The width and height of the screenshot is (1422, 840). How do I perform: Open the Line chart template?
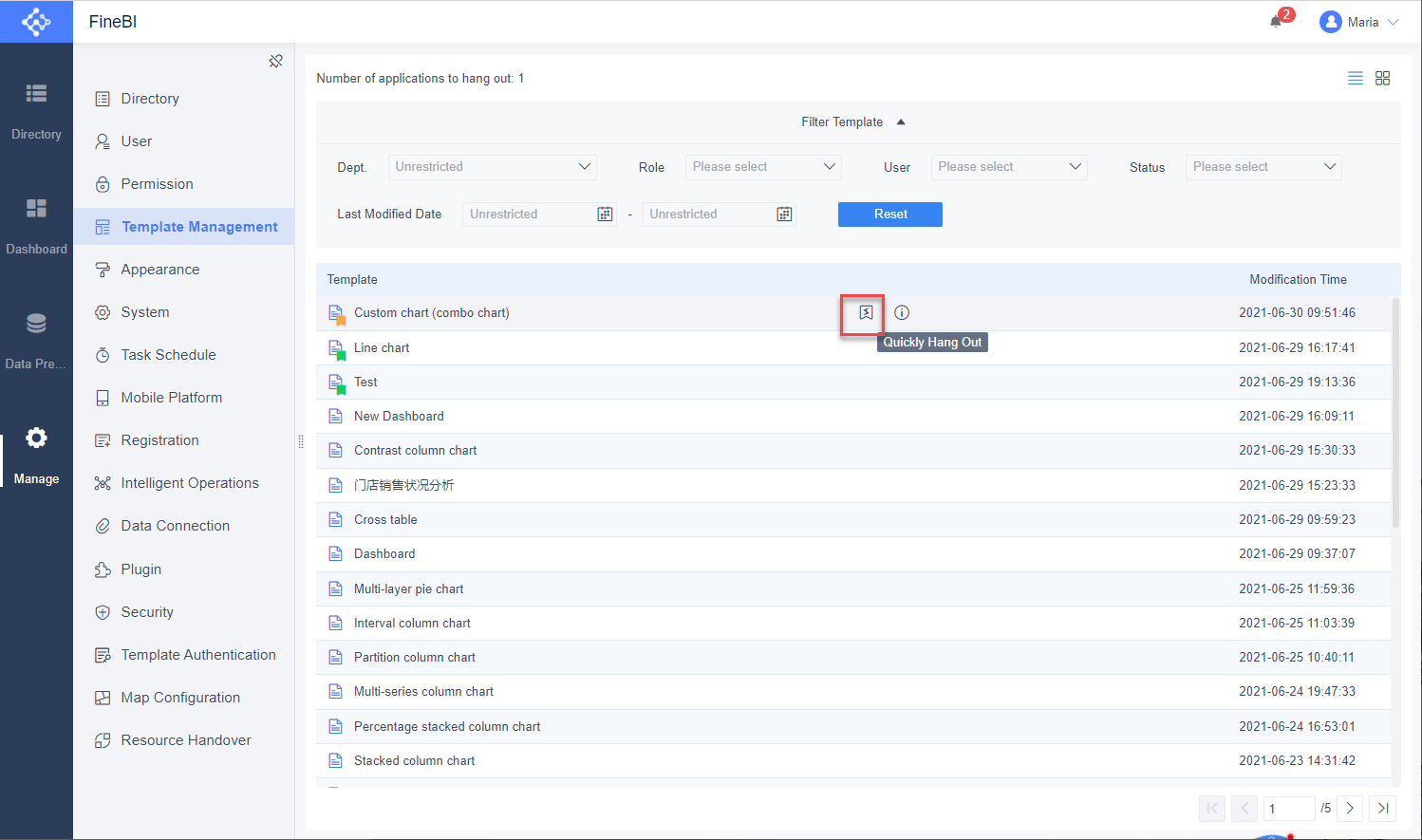[x=382, y=347]
